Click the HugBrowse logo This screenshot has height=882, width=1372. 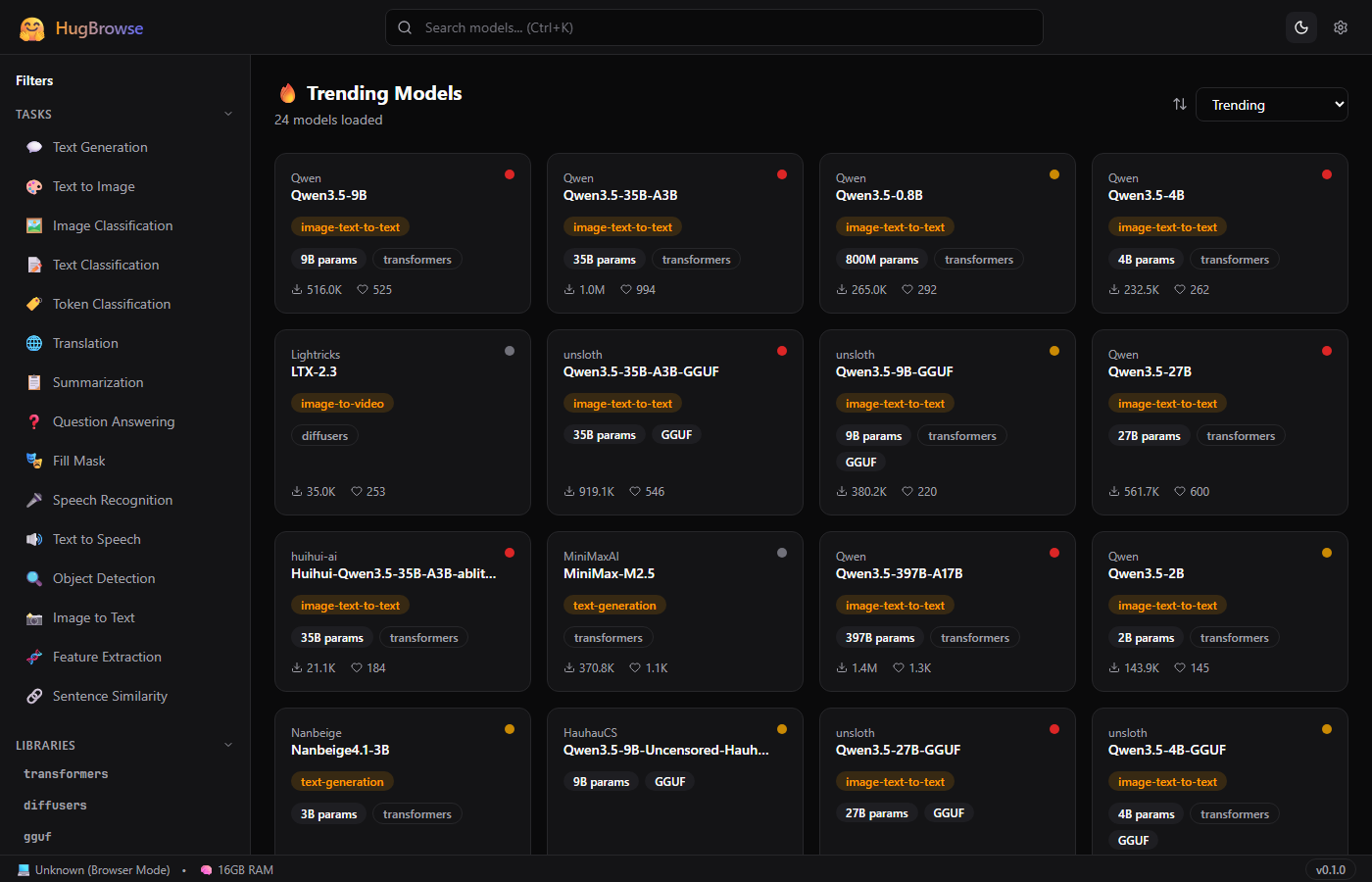[81, 26]
